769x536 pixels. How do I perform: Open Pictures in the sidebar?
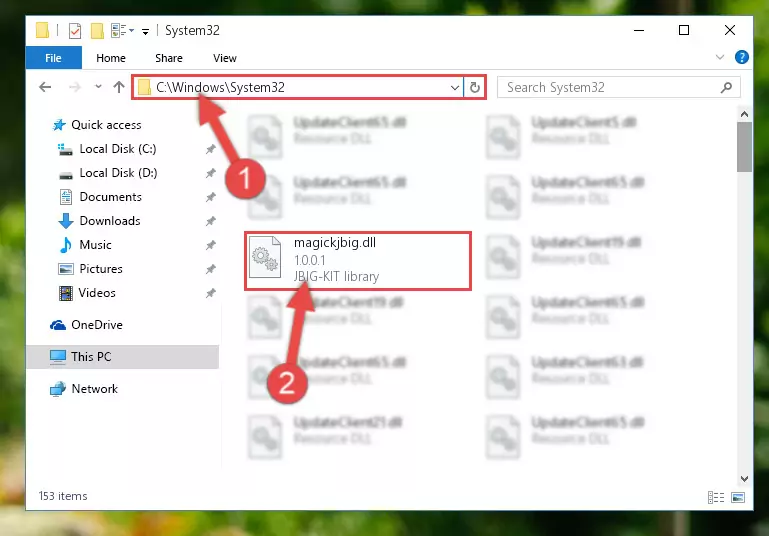[x=101, y=269]
